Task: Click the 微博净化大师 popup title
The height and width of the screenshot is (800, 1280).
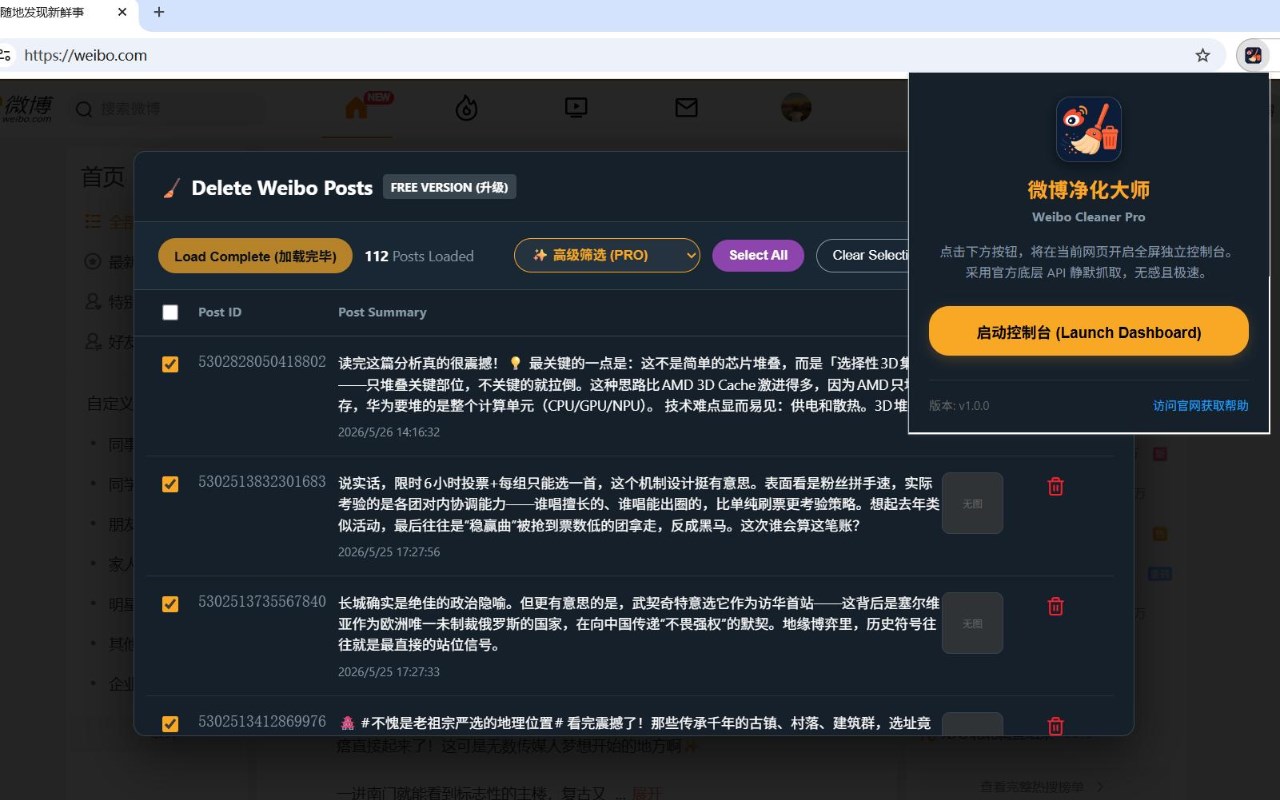Action: (x=1089, y=190)
